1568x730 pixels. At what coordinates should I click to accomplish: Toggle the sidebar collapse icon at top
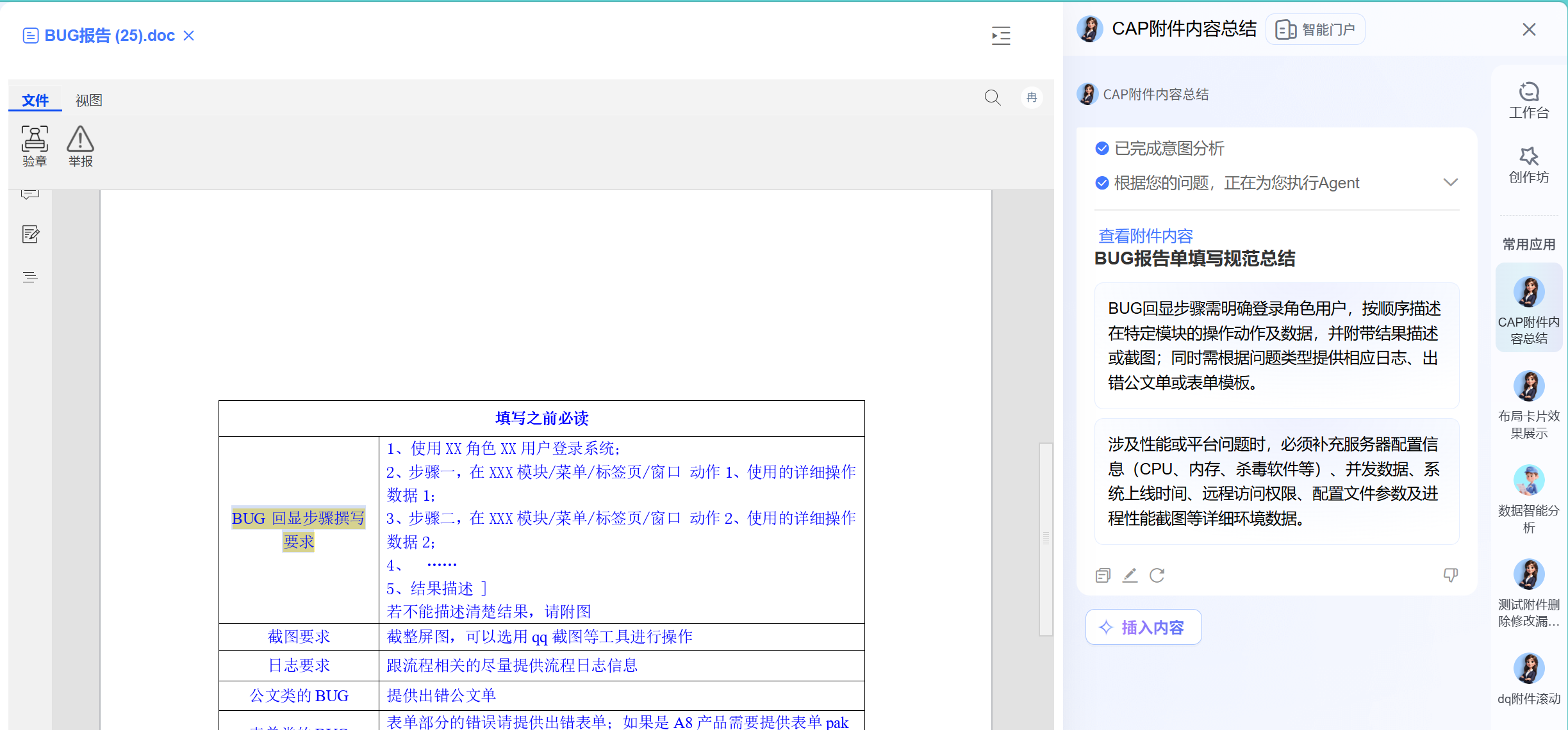(1001, 35)
